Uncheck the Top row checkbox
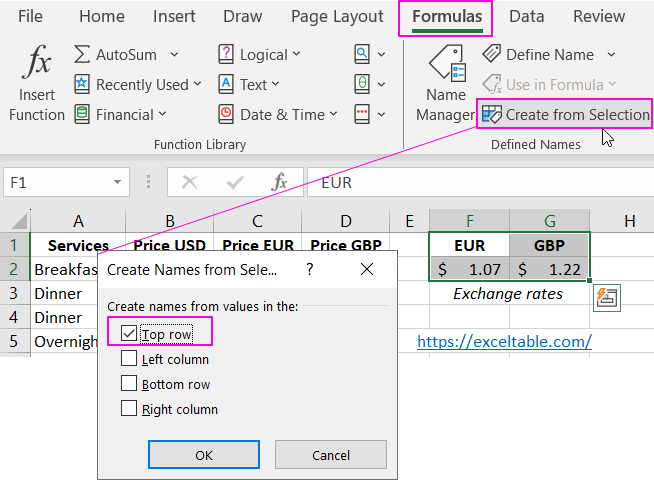The height and width of the screenshot is (480, 654). click(129, 333)
